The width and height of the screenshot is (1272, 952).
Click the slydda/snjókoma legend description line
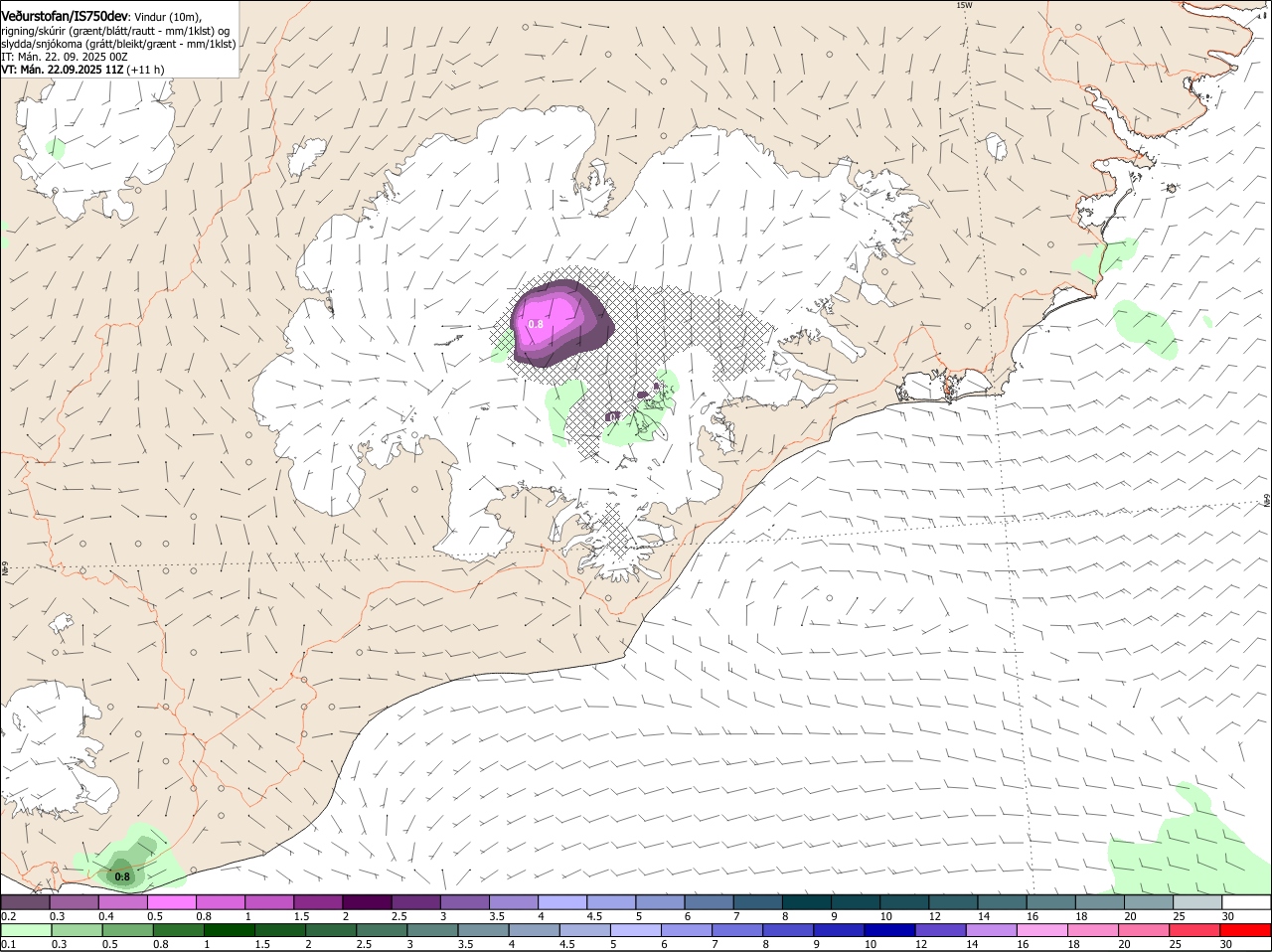click(x=118, y=44)
